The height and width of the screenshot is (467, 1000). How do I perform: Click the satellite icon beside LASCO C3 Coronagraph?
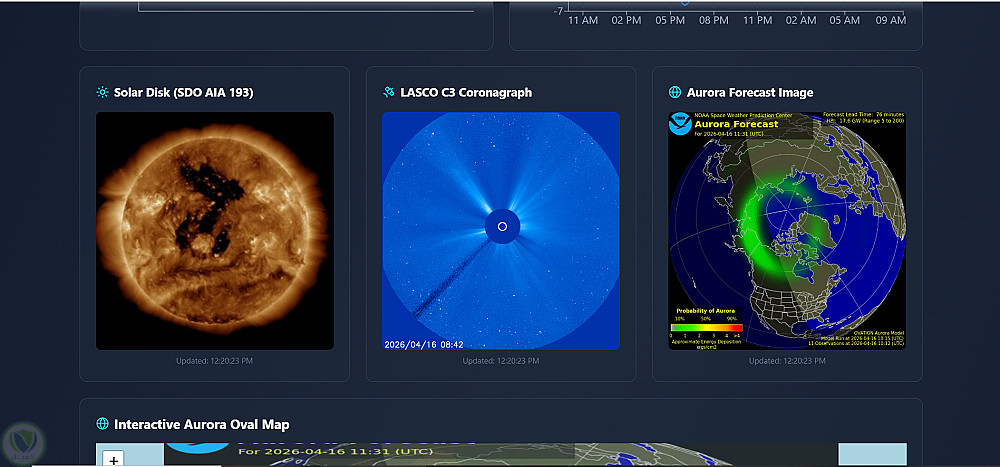coord(388,93)
